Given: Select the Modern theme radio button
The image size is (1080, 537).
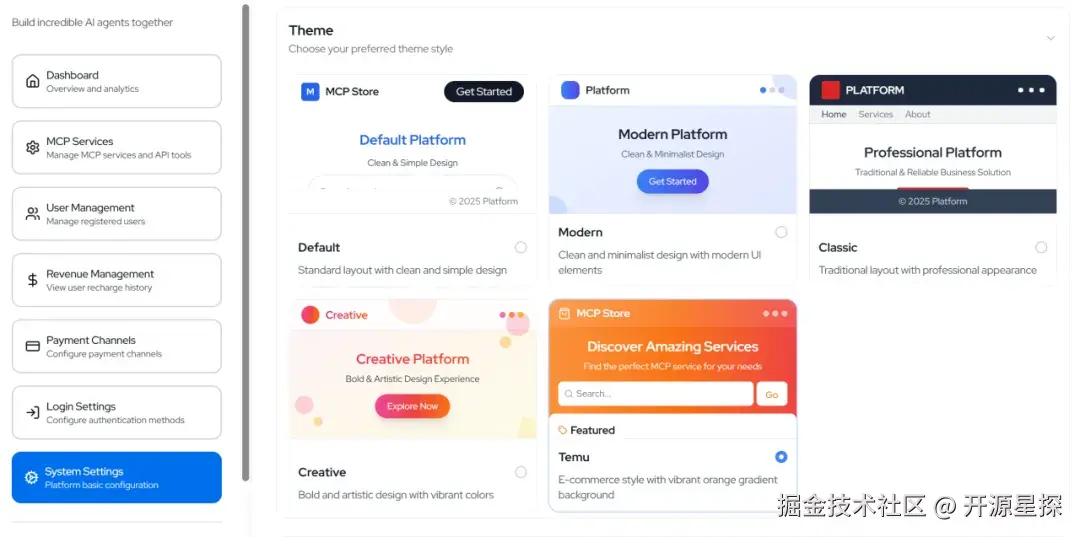Looking at the screenshot, I should pos(781,232).
